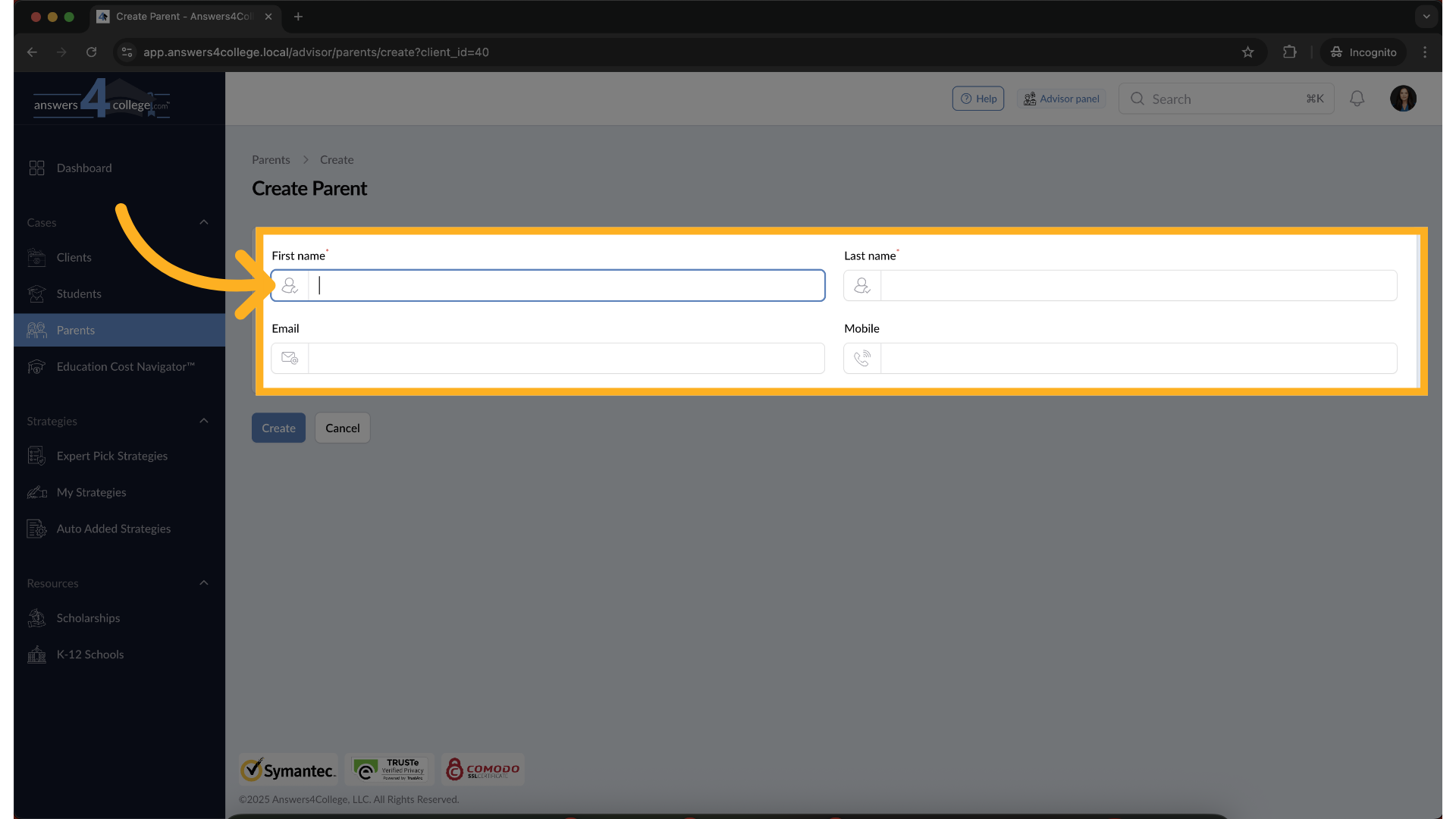Click Parents breadcrumb link
Screen dimensions: 1456x819
271,160
